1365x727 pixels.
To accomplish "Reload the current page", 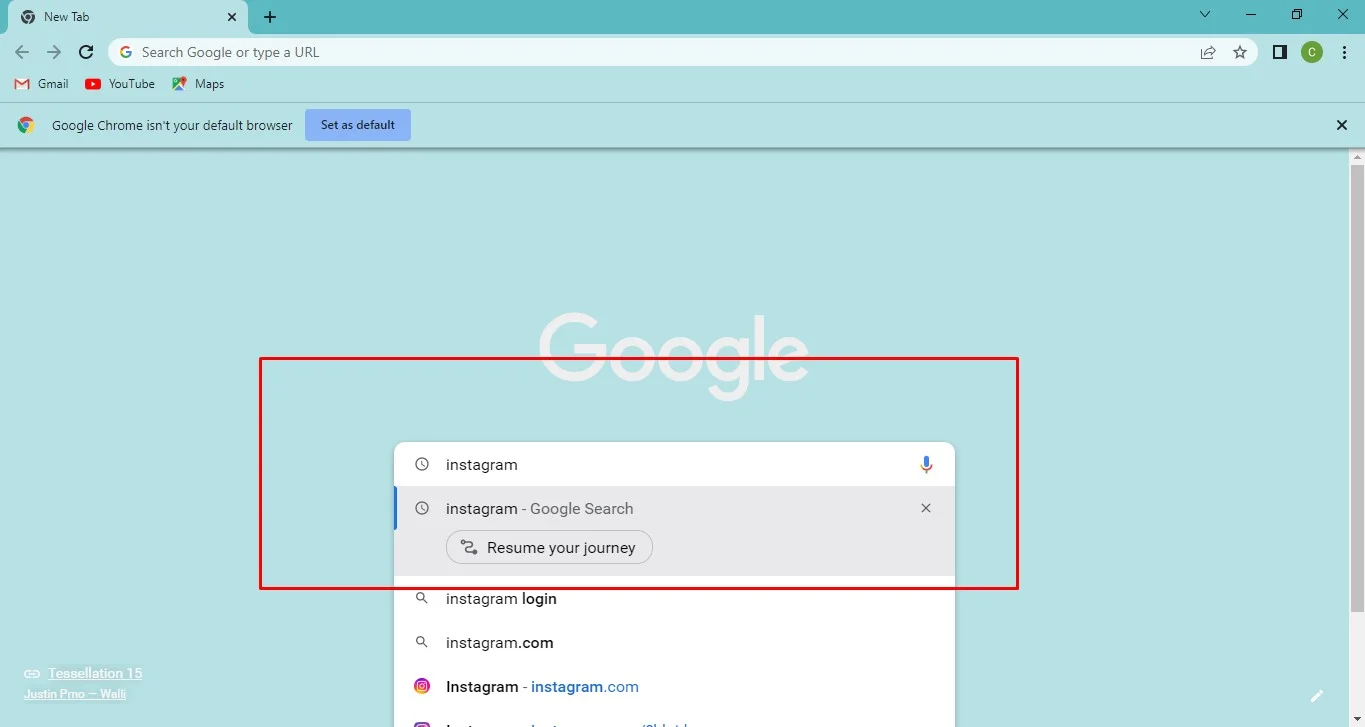I will coord(86,52).
